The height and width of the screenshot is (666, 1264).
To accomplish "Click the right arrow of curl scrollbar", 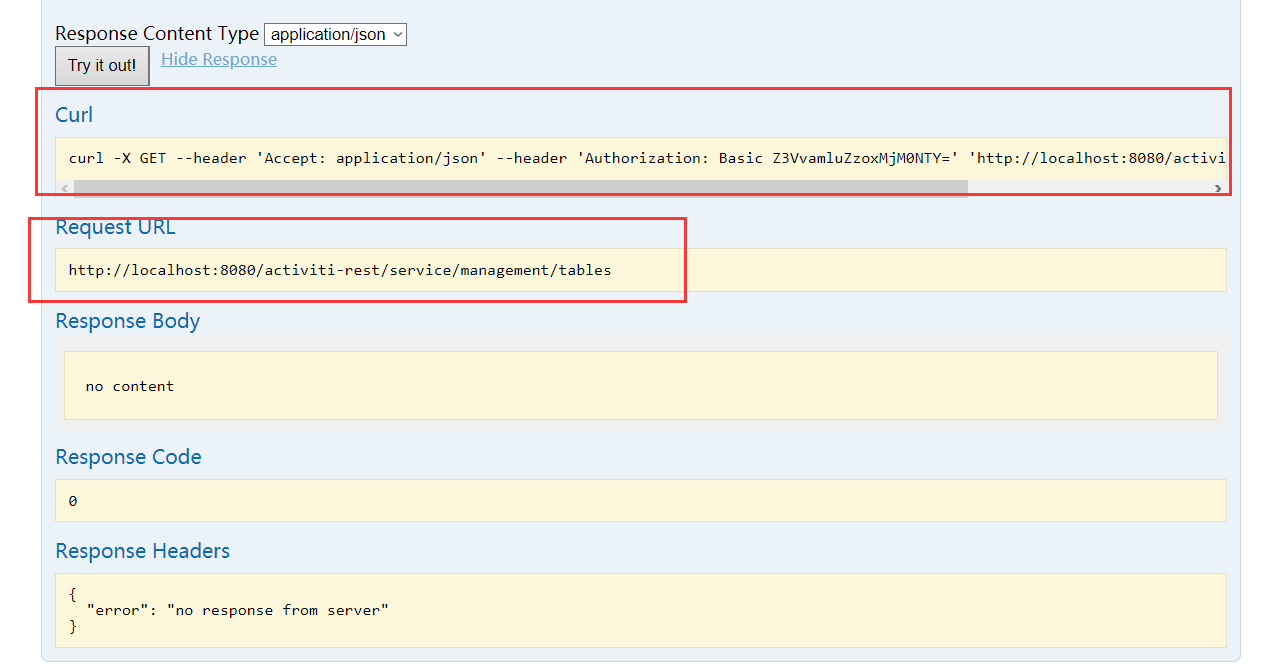I will (1217, 188).
